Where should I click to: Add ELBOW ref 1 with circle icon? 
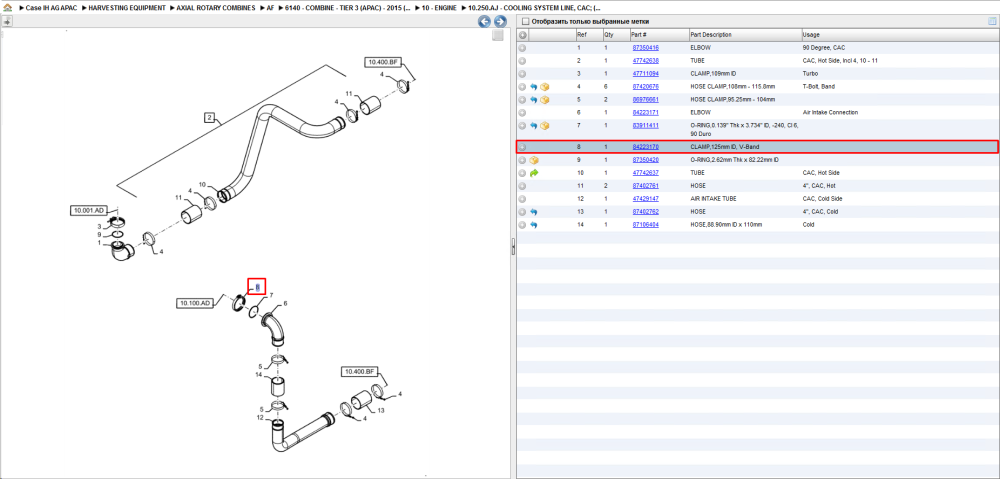point(522,48)
